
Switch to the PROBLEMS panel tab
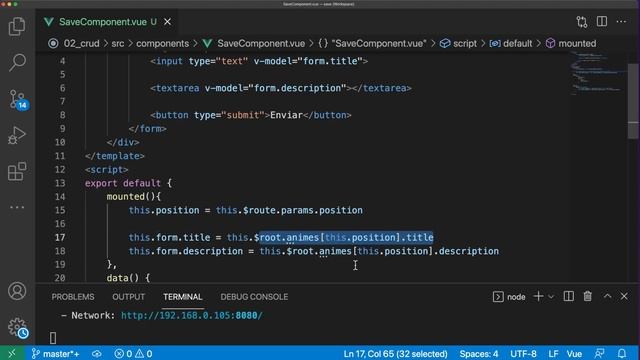click(73, 297)
